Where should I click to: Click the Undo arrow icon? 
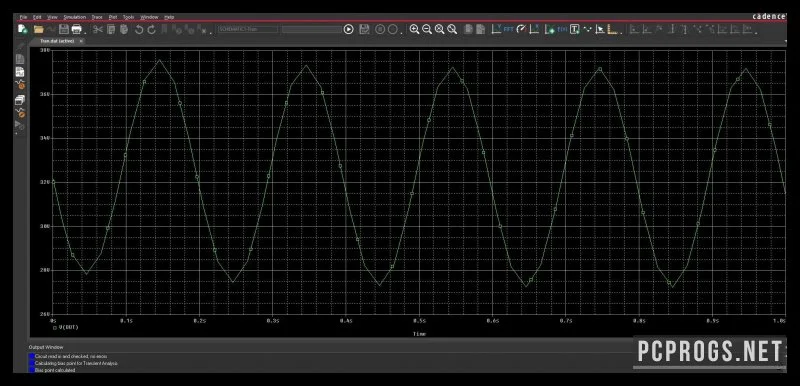click(x=139, y=29)
